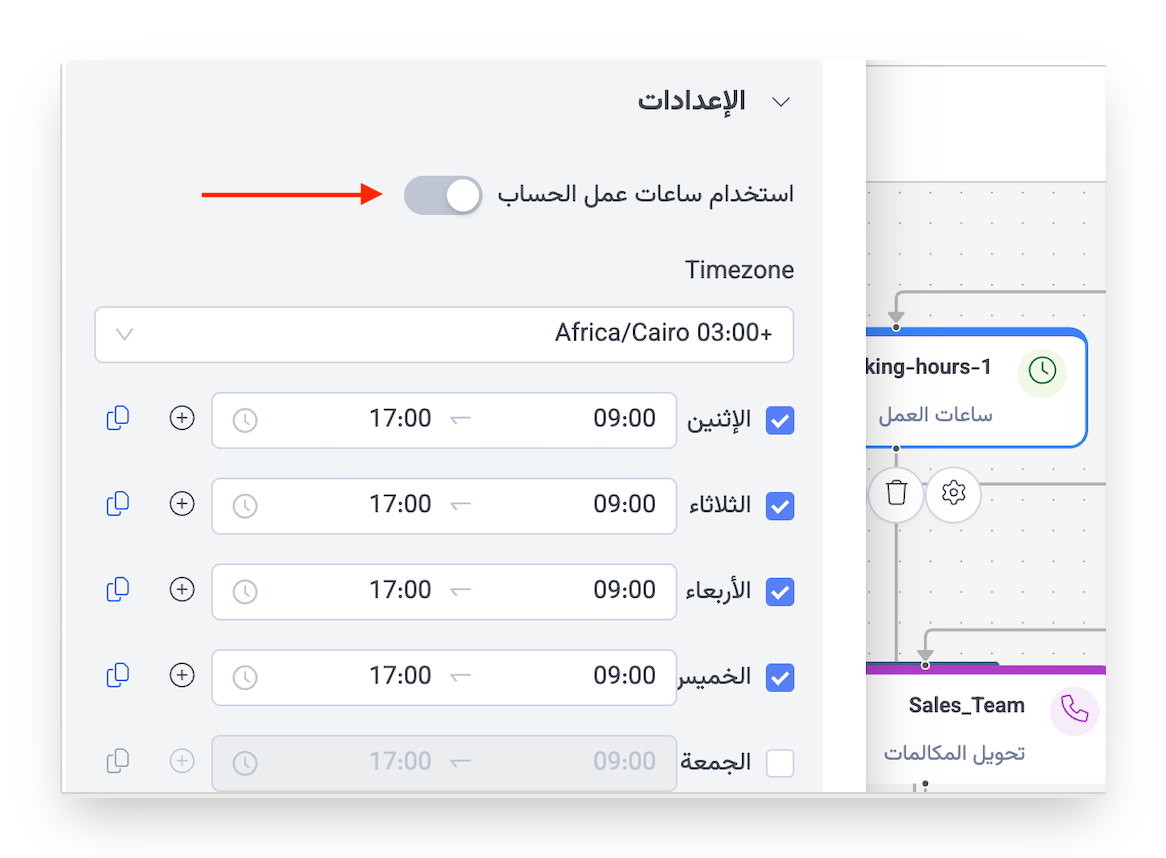Enable the Friday checkbox

point(780,763)
